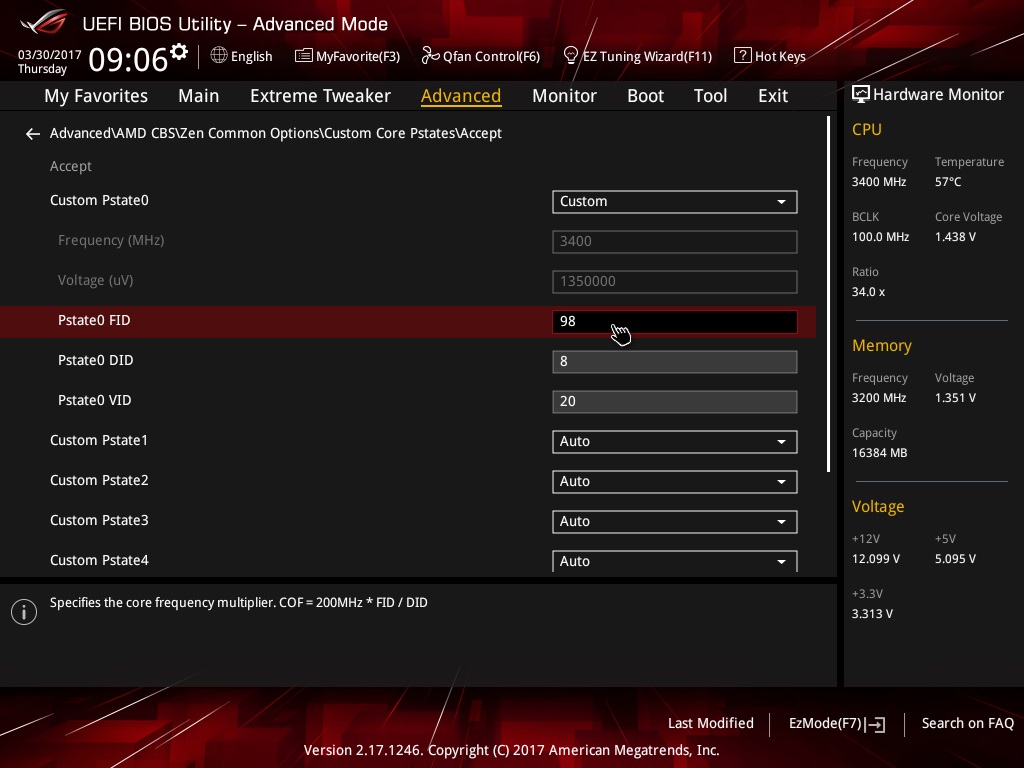Open the Main tab

199,96
